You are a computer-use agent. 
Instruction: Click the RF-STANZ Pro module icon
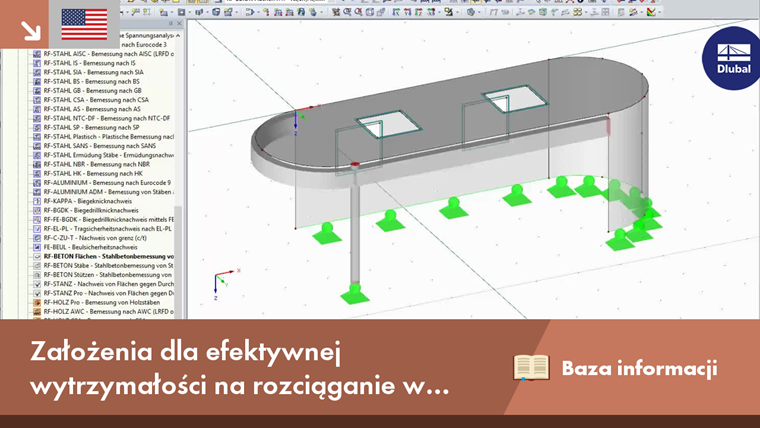(37, 293)
